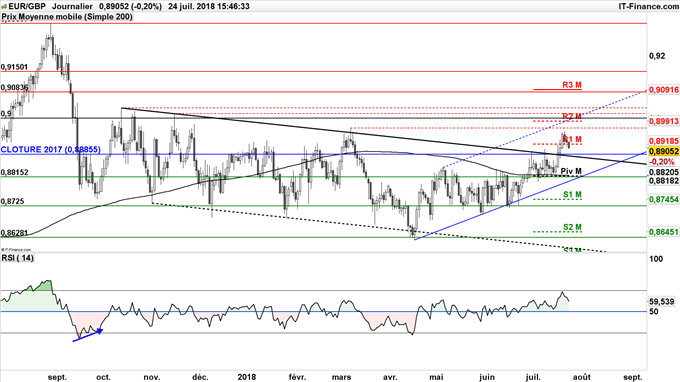Click the sept. date label before oct.
The width and height of the screenshot is (680, 382).
click(x=57, y=377)
